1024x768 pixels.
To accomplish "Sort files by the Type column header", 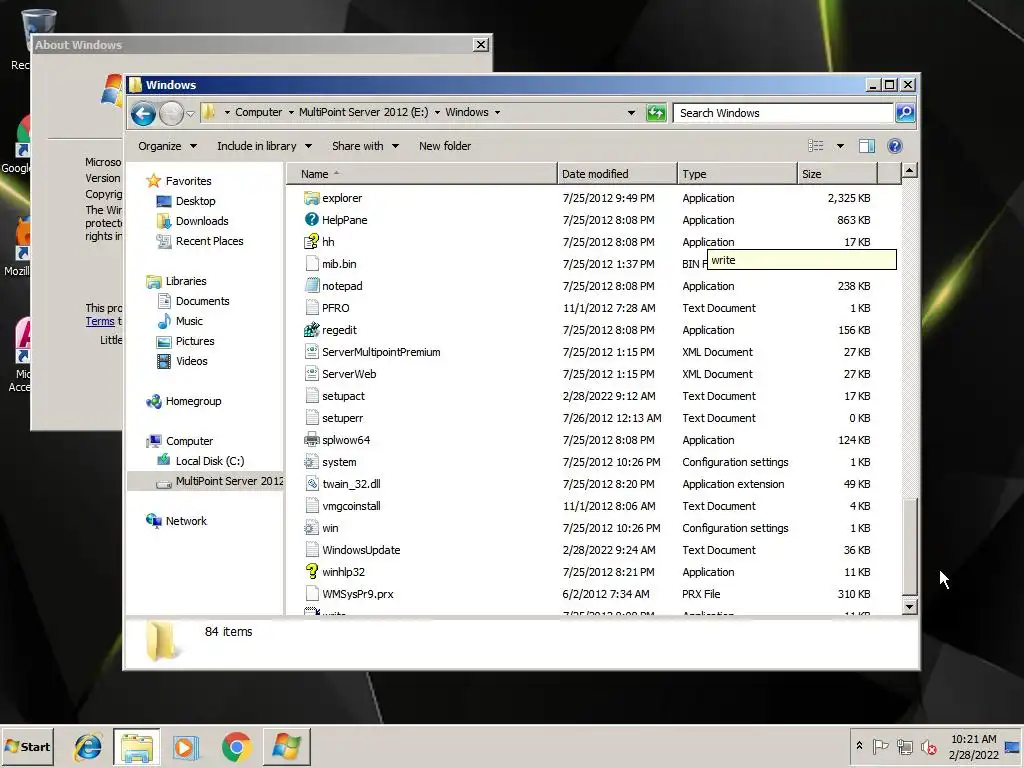I will tap(737, 174).
